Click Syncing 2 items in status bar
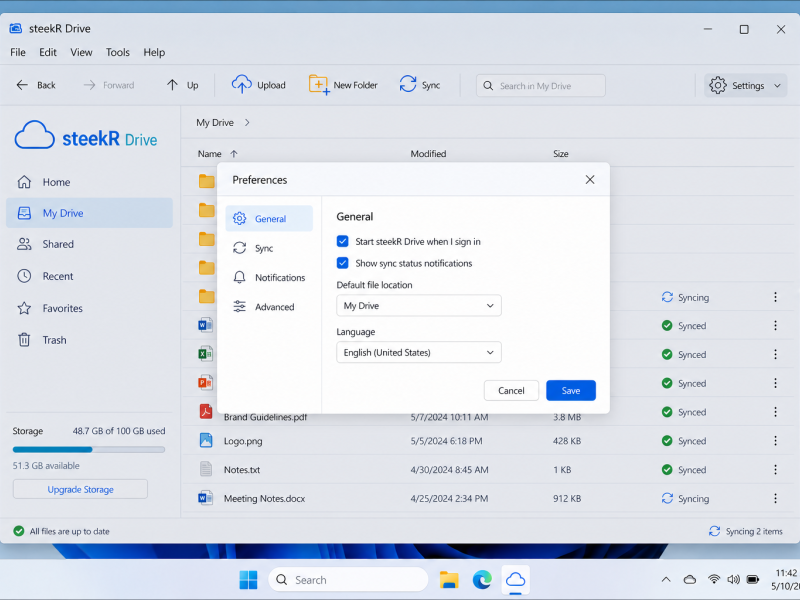 [745, 531]
